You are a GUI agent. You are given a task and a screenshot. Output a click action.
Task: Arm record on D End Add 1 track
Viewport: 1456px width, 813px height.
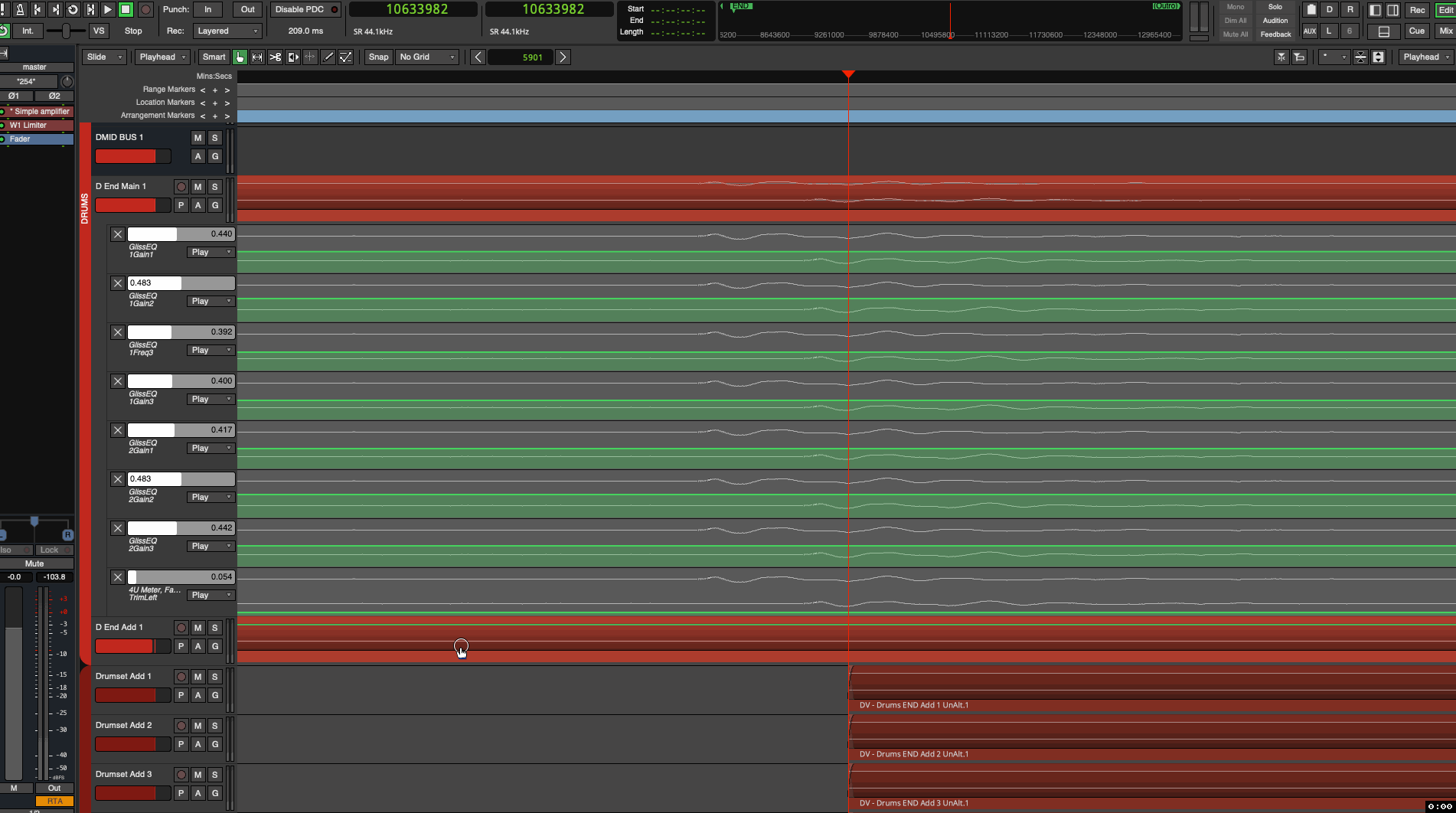pyautogui.click(x=181, y=628)
